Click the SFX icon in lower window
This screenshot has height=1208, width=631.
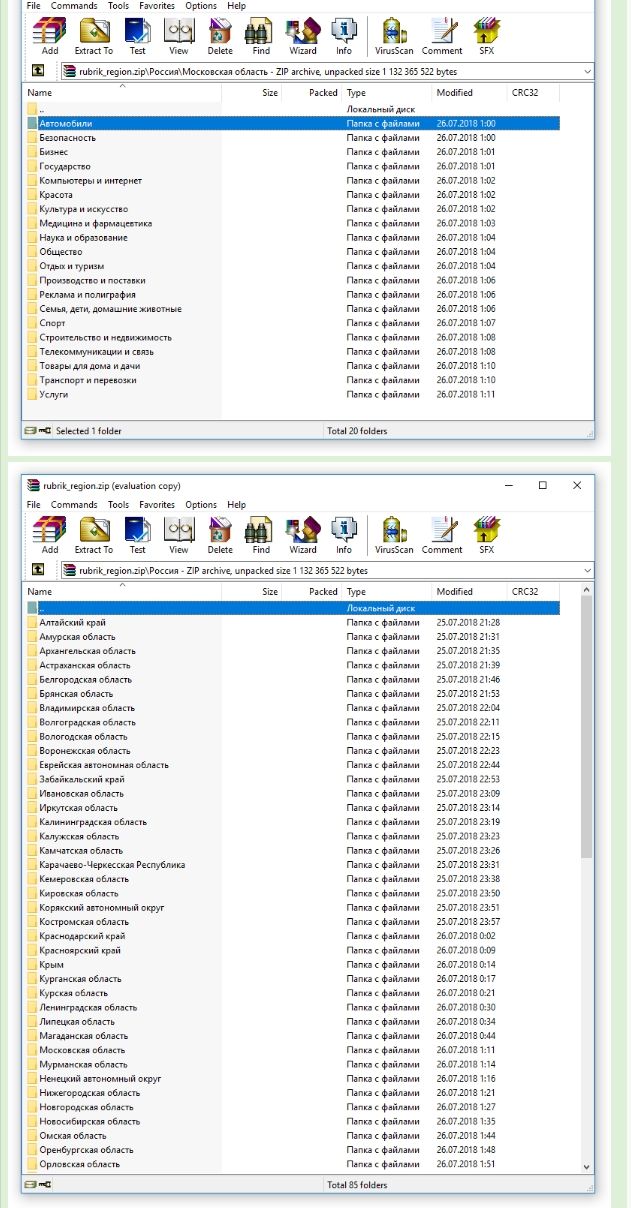(x=486, y=535)
